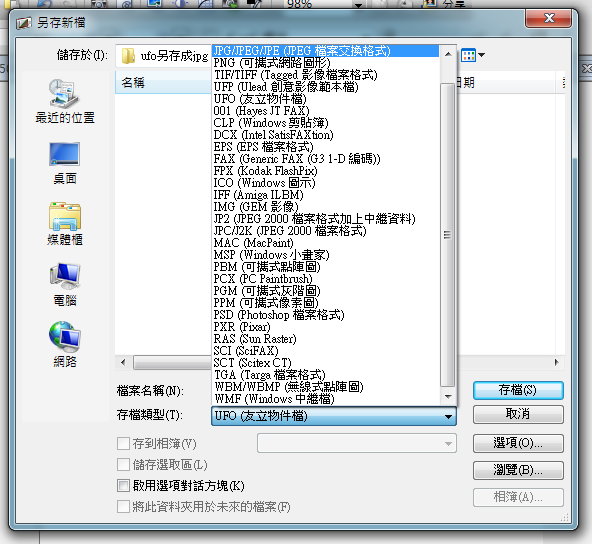Viewport: 592px width, 544px height.
Task: Open Network (網路) in places bar
Action: pos(65,345)
